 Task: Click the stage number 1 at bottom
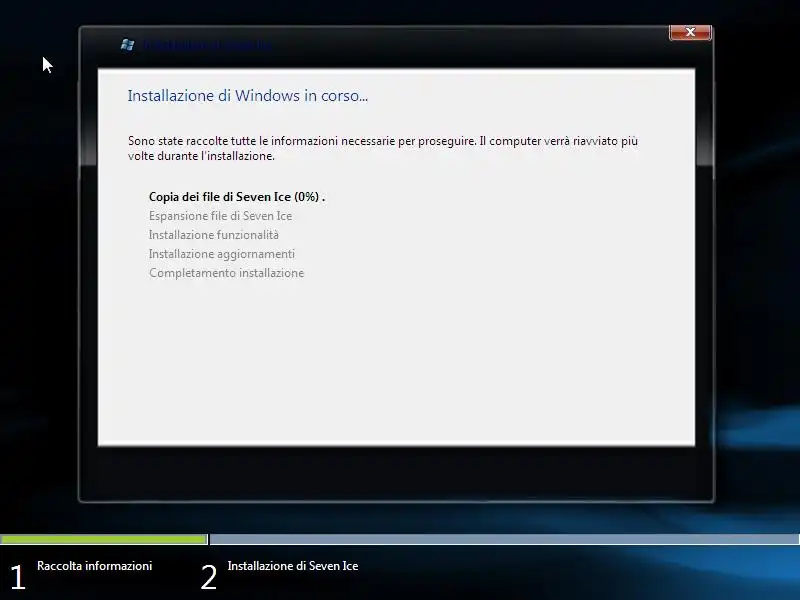18,578
